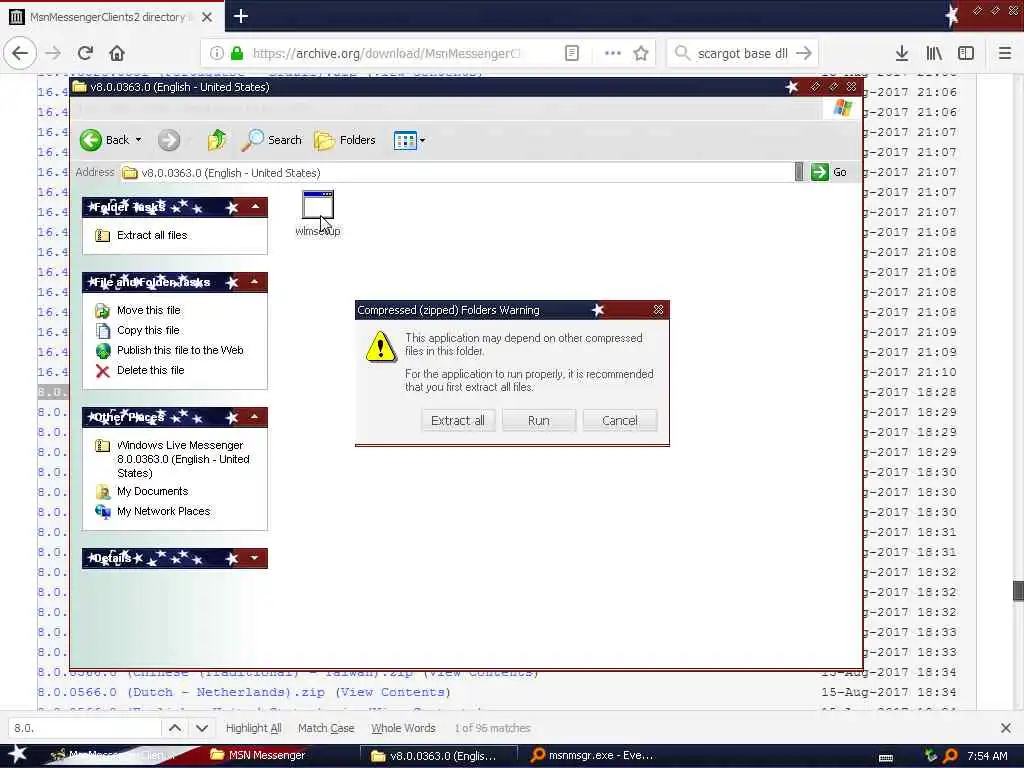Collapse the Other Places panel
The height and width of the screenshot is (768, 1024).
coord(255,417)
